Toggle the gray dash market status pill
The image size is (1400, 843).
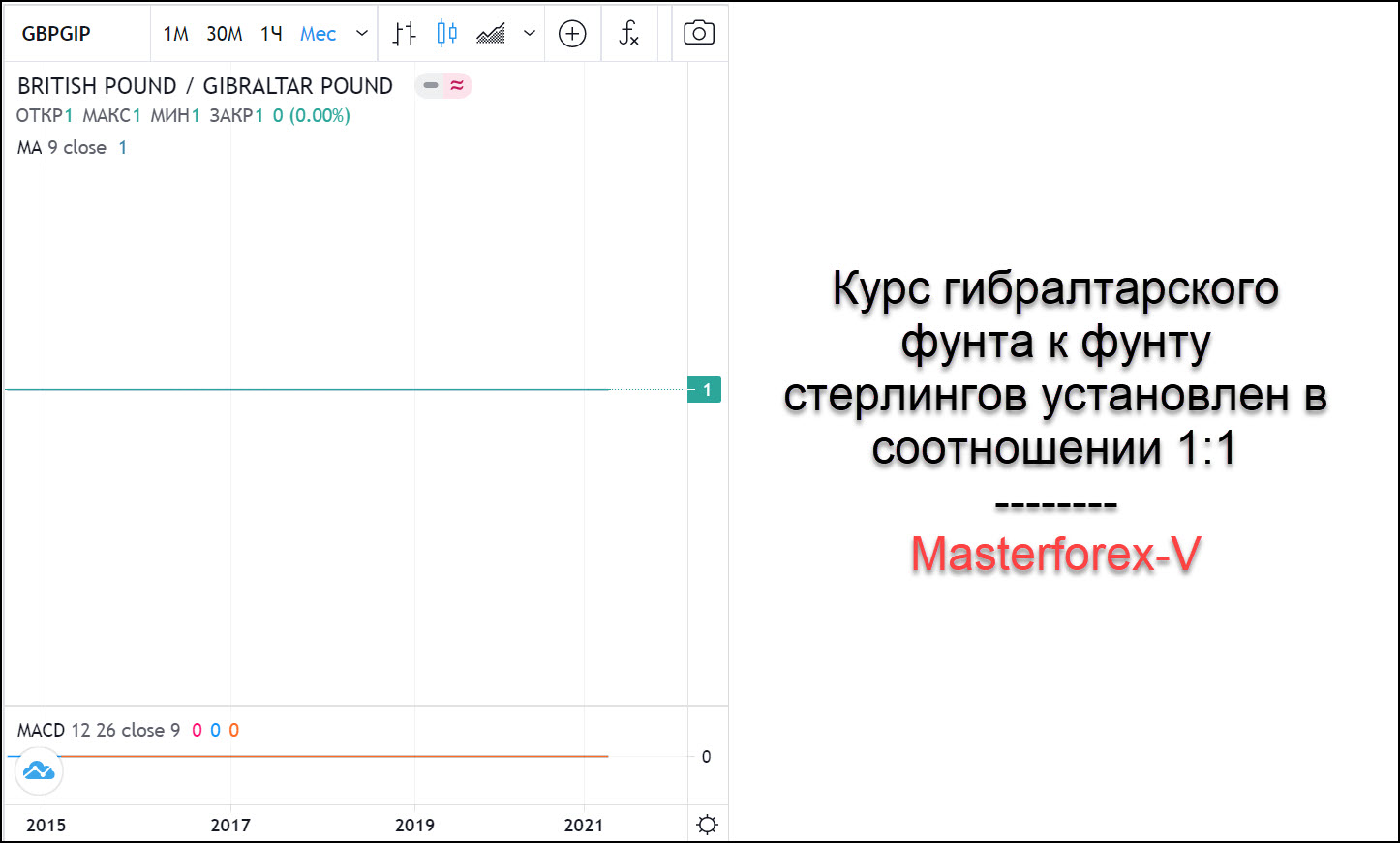[431, 85]
